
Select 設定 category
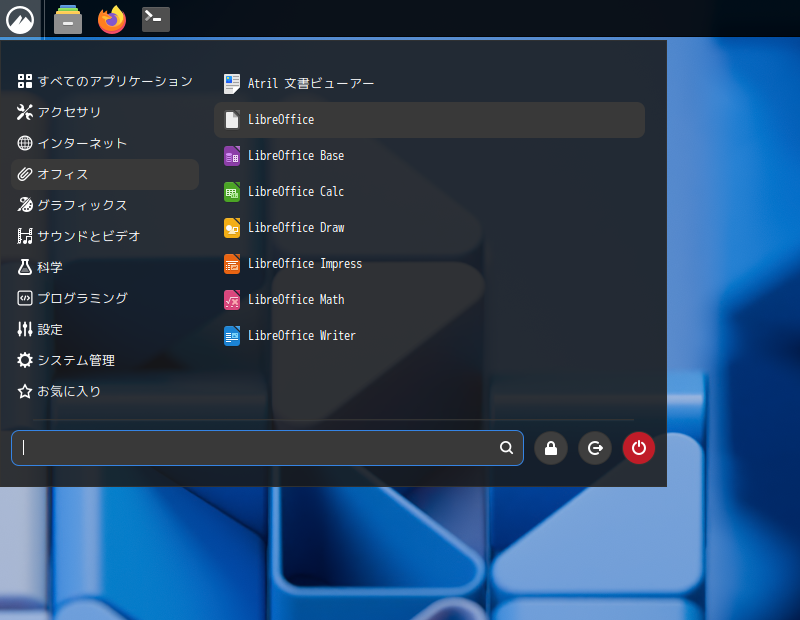[x=105, y=330]
